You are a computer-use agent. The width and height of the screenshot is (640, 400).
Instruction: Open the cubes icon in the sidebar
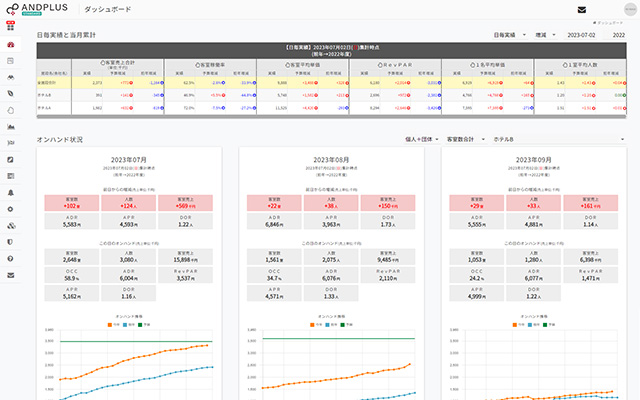(11, 226)
